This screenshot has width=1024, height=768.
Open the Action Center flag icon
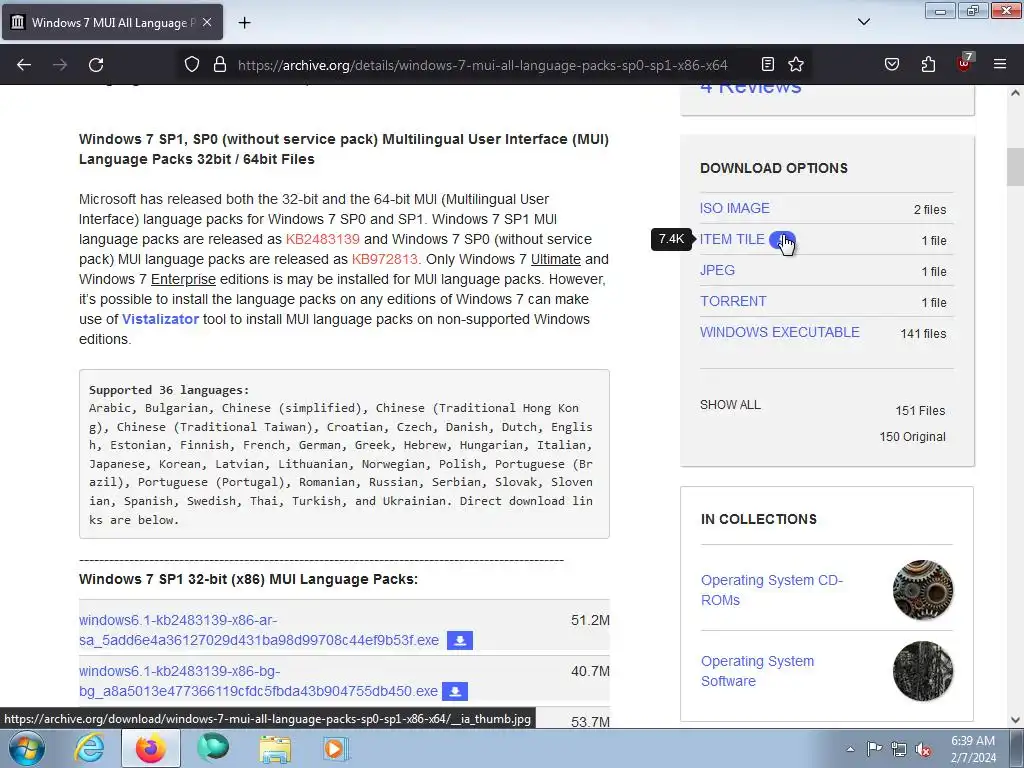(x=874, y=749)
